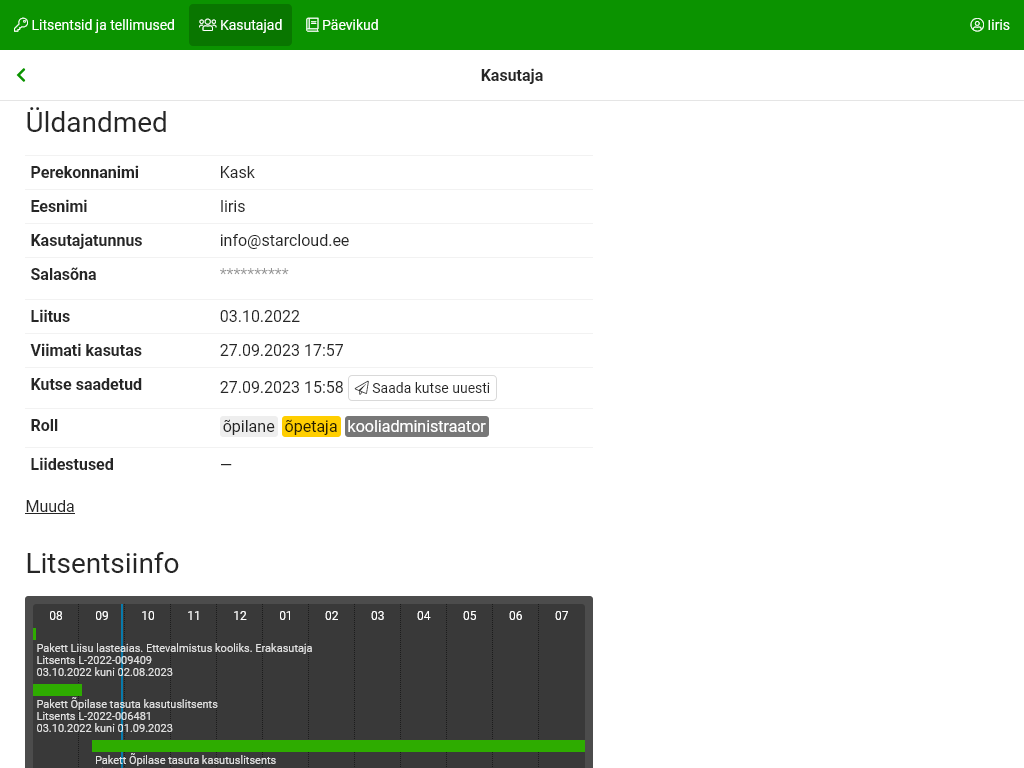Screen dimensions: 1024x768
Task: Select the yellow õpetaja role badge
Action: point(311,427)
